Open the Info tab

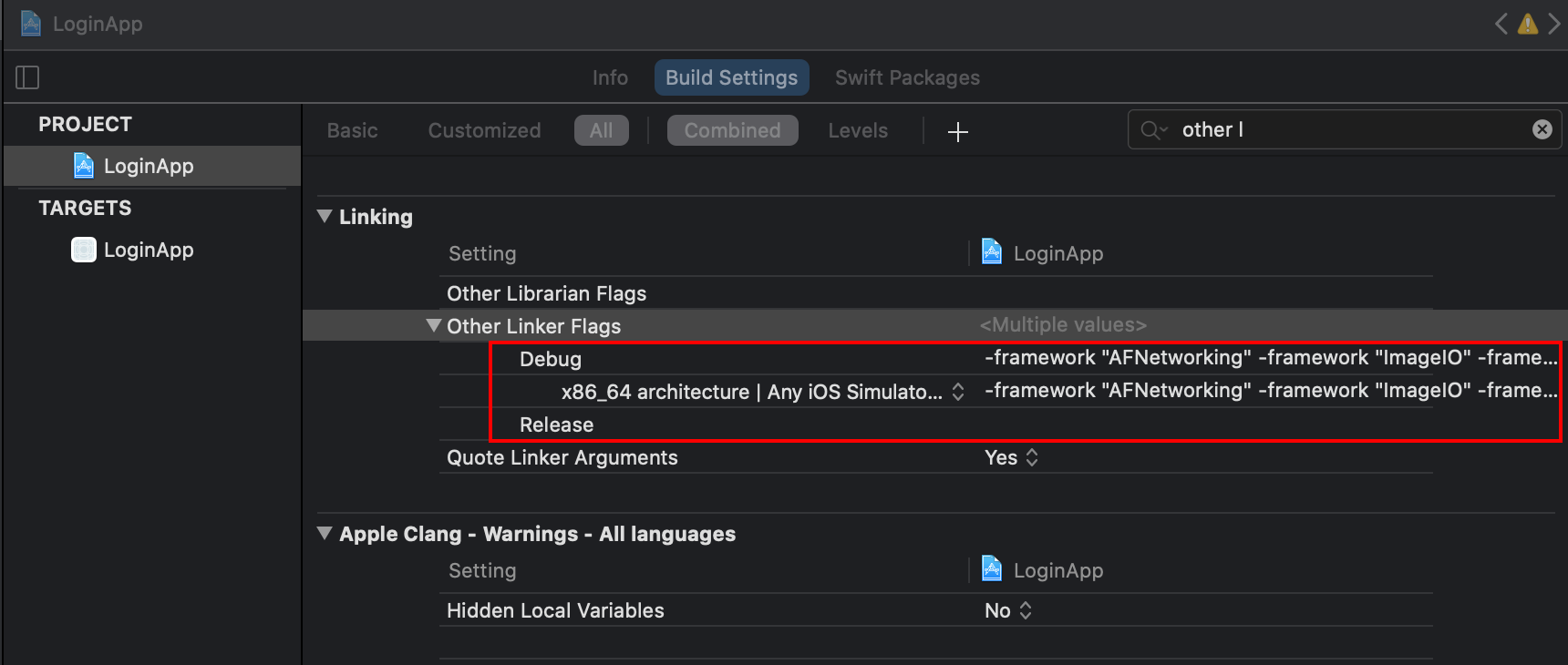(610, 77)
